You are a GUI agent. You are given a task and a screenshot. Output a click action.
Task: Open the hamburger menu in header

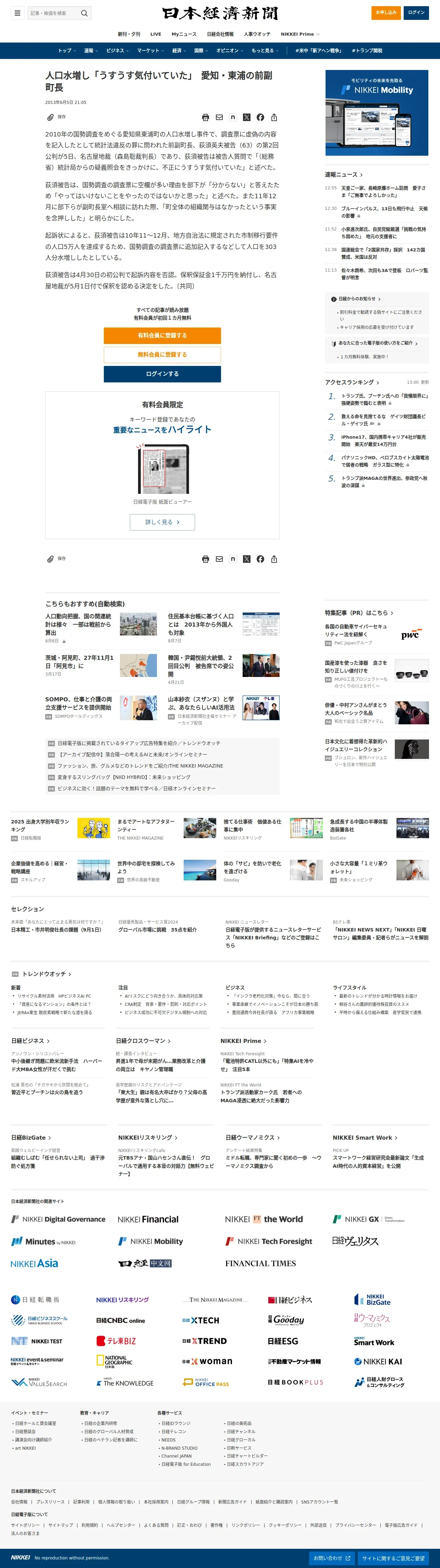click(17, 13)
